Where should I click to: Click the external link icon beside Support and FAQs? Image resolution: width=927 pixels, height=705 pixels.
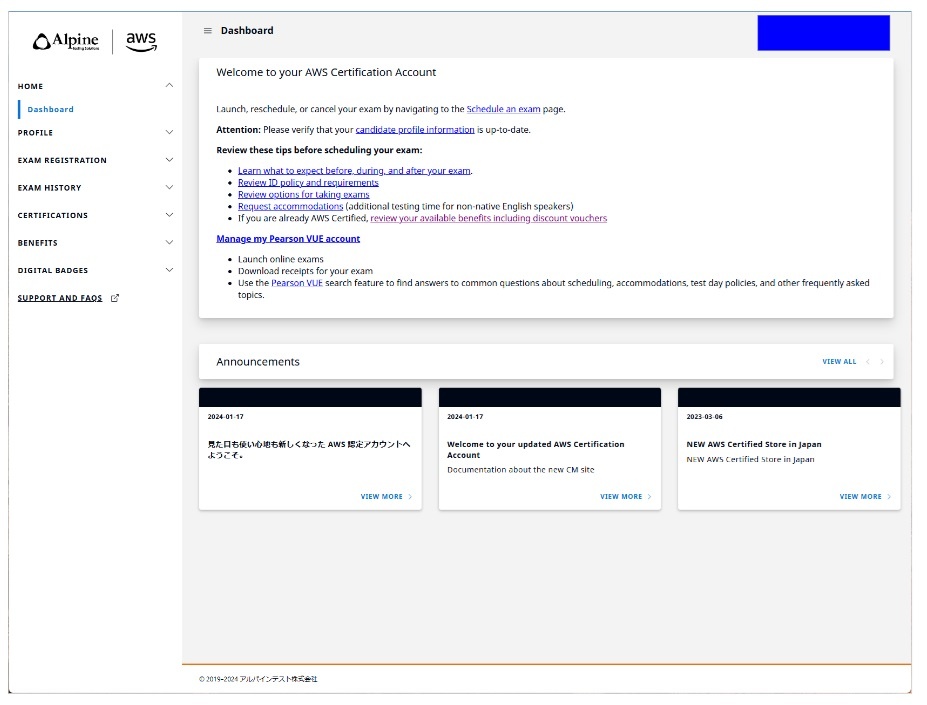[x=115, y=298]
